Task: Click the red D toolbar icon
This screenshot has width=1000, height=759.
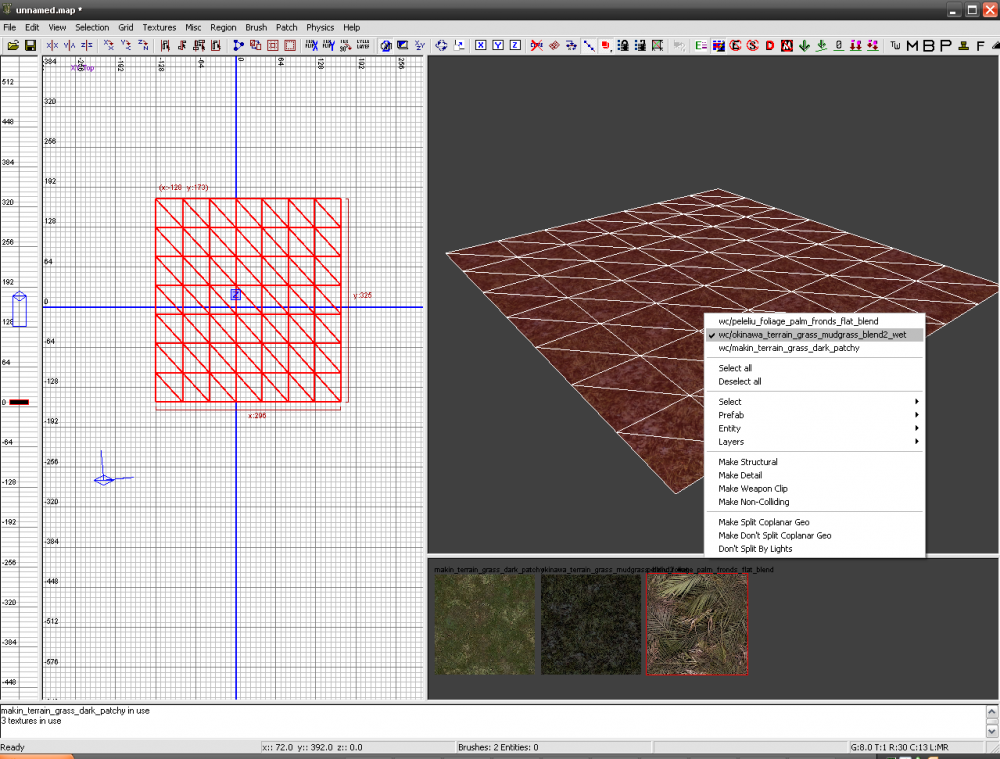Action: click(x=770, y=45)
